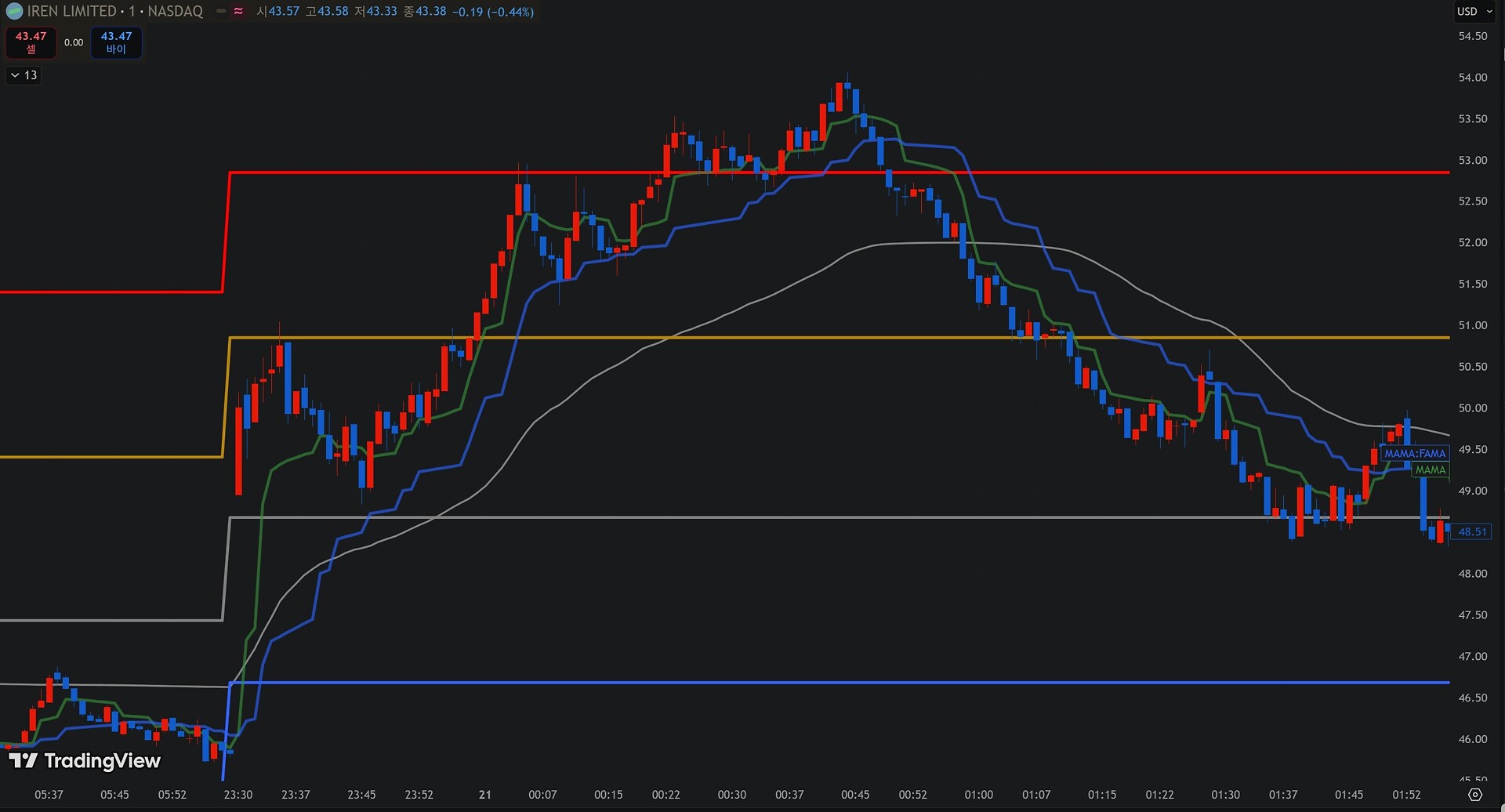Click the change value −0.19 (−0.44%)
1505x812 pixels.
(x=493, y=12)
